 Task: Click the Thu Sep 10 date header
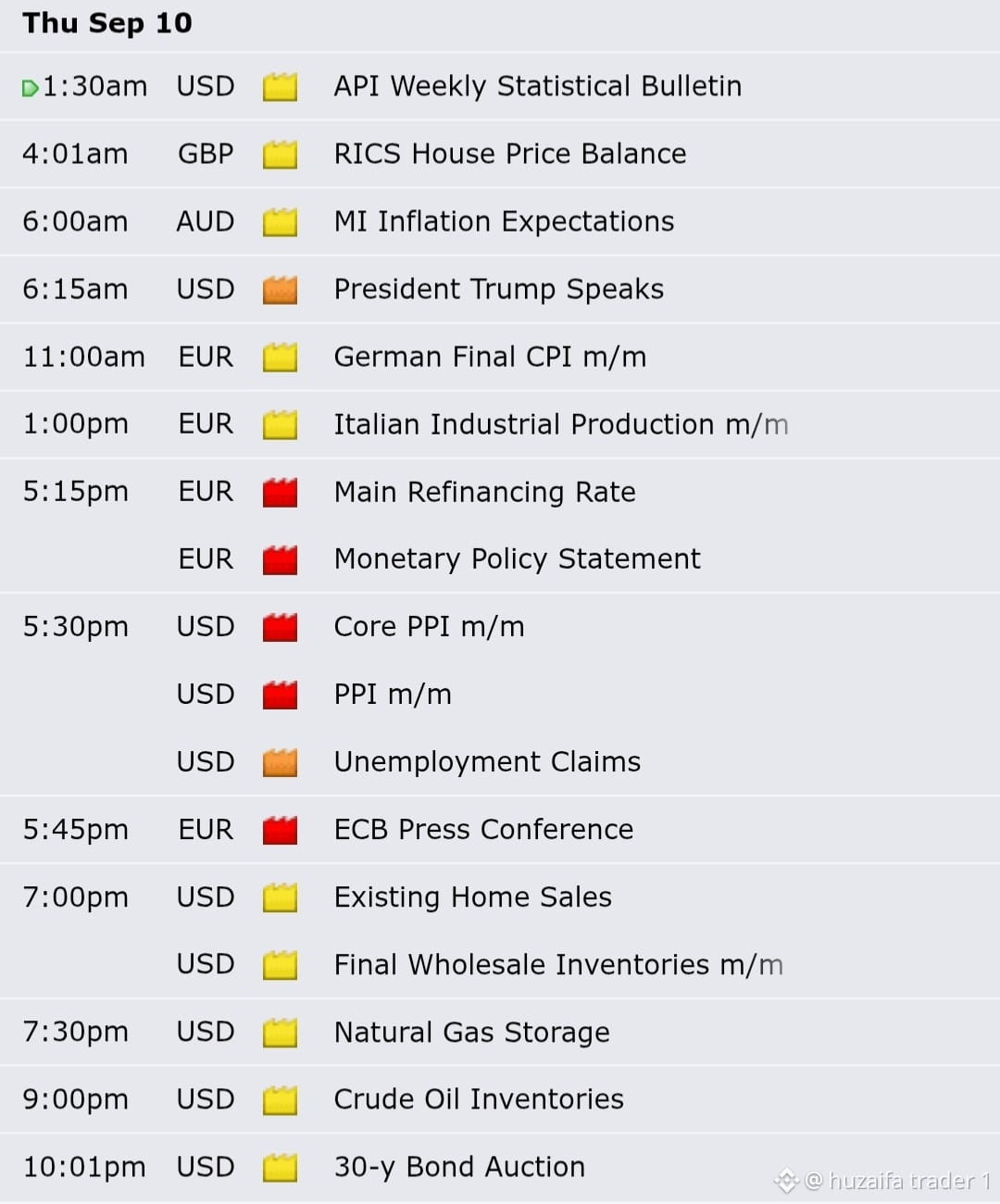(107, 23)
